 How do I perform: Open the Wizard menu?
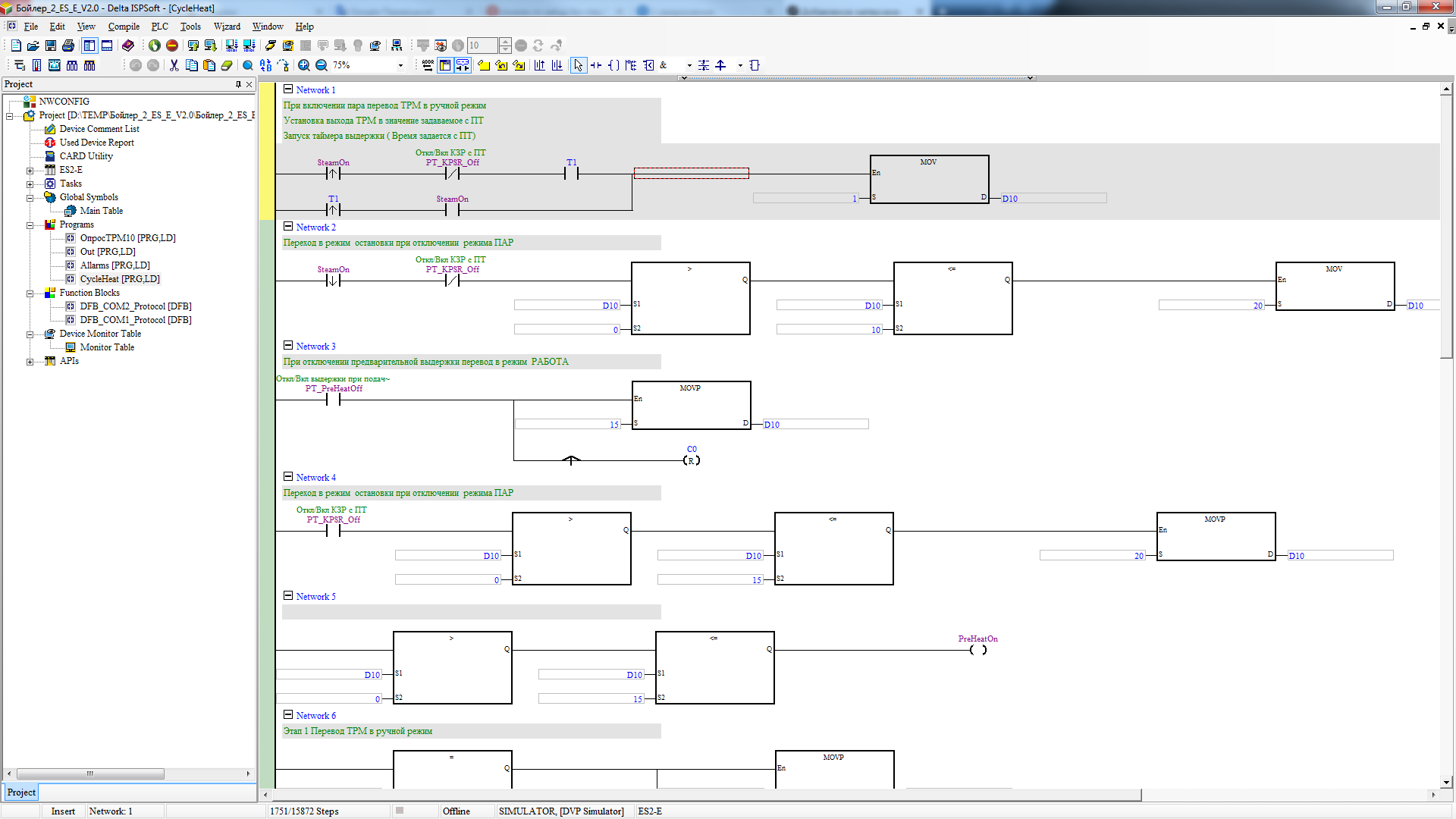226,27
